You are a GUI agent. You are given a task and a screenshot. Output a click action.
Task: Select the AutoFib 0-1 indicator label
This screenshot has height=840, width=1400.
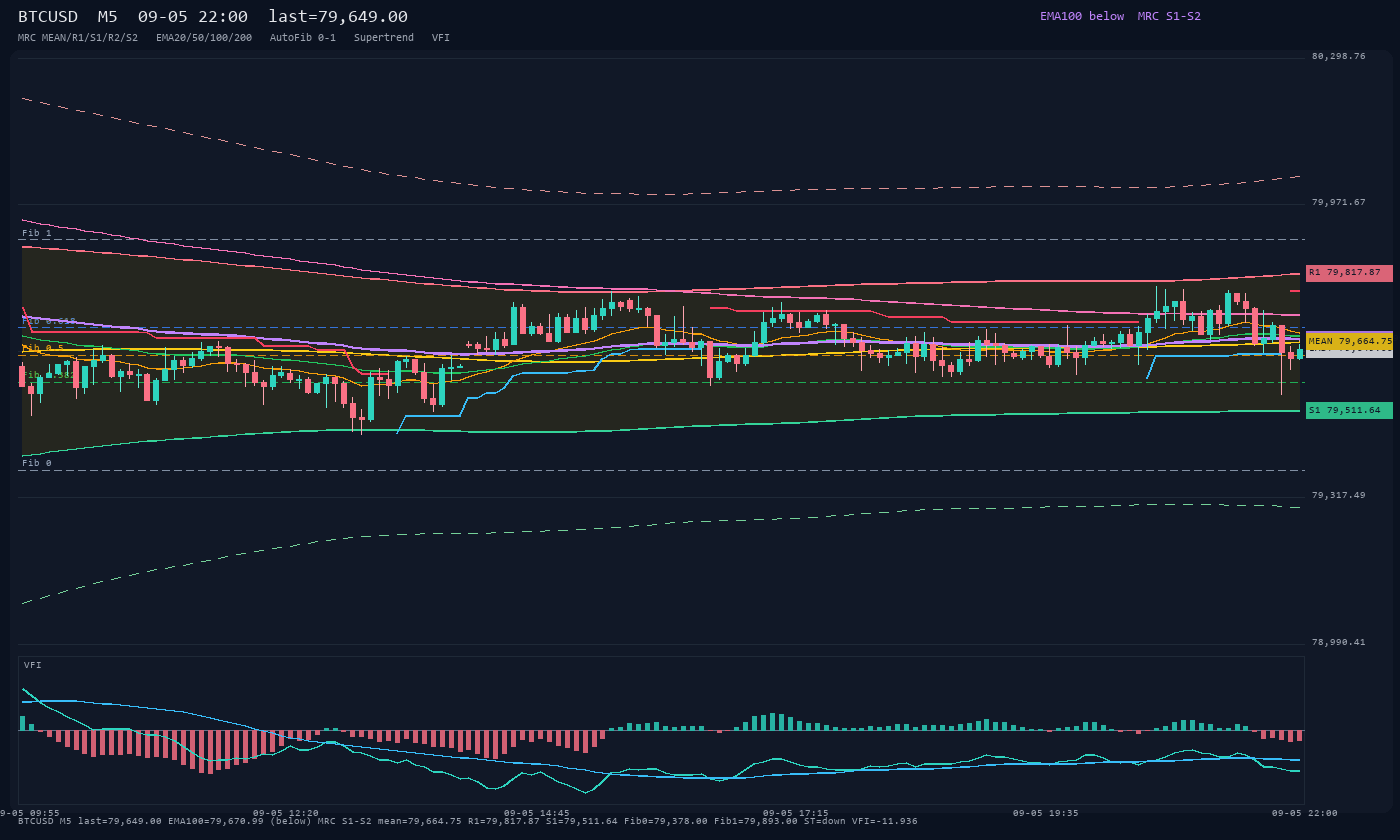click(303, 37)
